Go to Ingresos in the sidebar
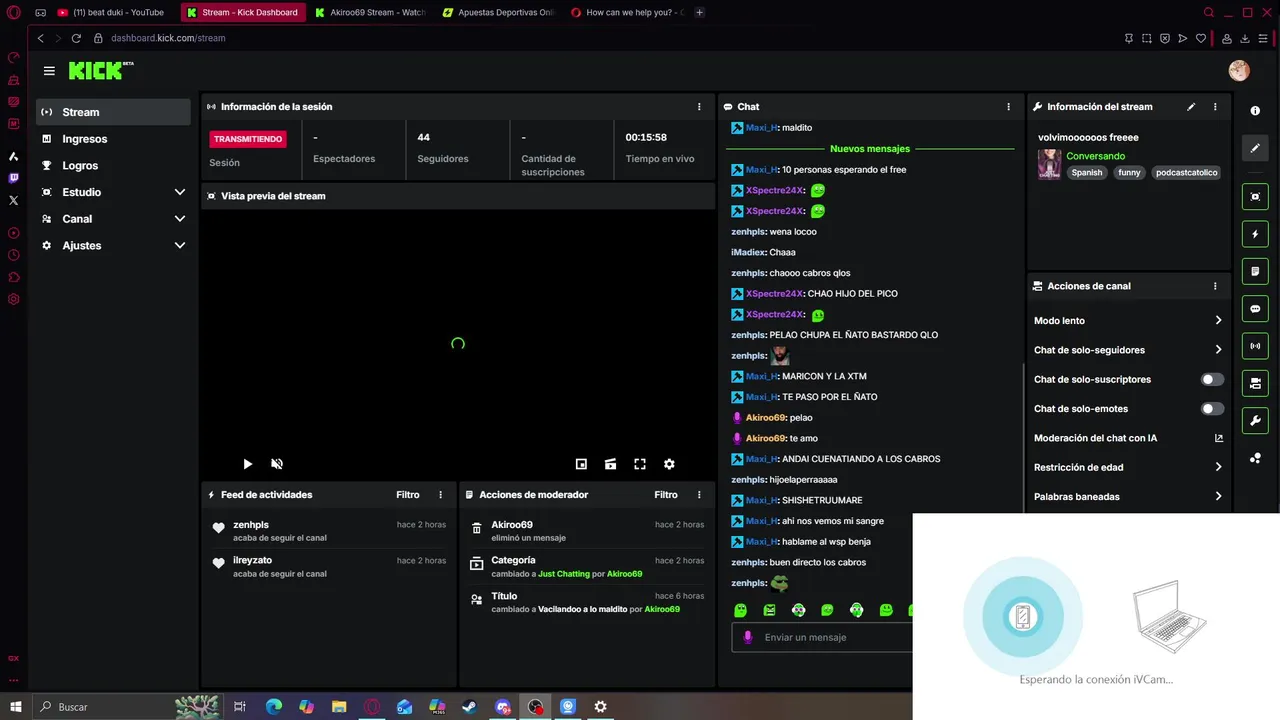 (113, 139)
